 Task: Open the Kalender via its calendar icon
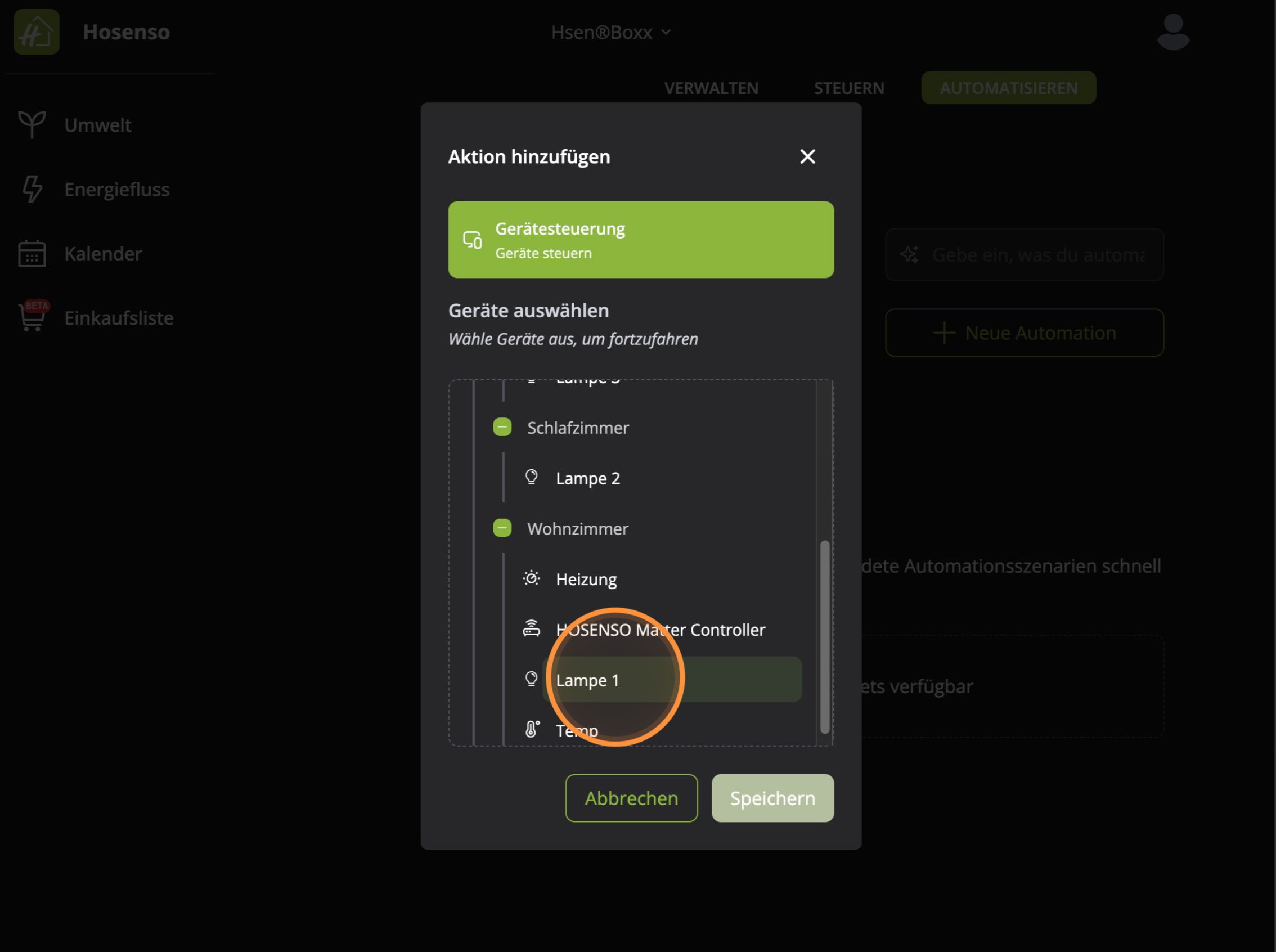(32, 254)
